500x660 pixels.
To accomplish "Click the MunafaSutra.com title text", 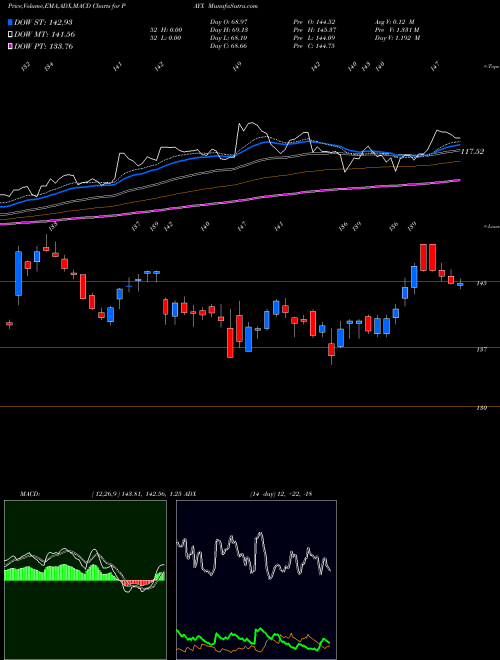I will pyautogui.click(x=233, y=6).
